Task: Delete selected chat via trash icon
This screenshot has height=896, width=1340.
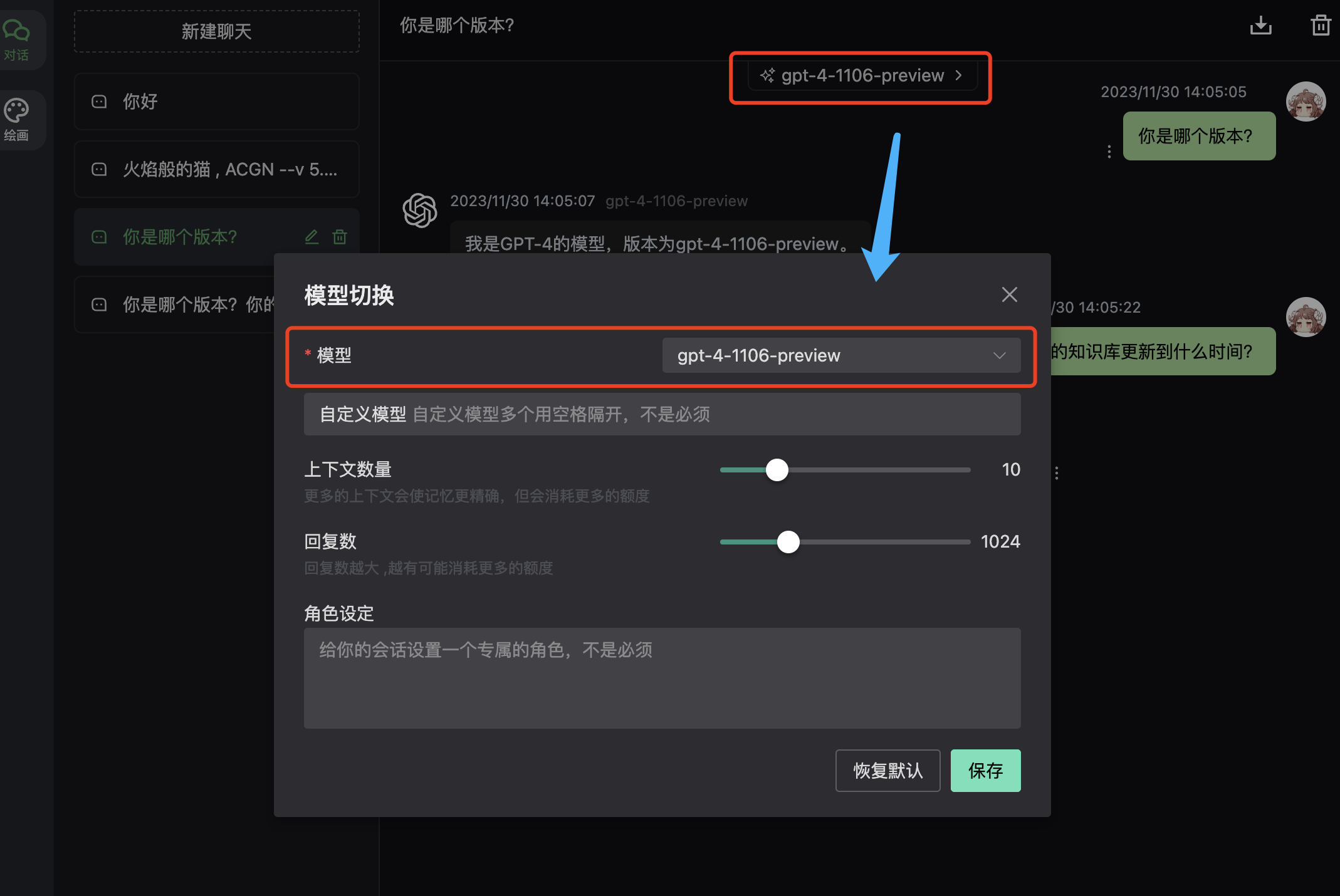Action: point(340,237)
